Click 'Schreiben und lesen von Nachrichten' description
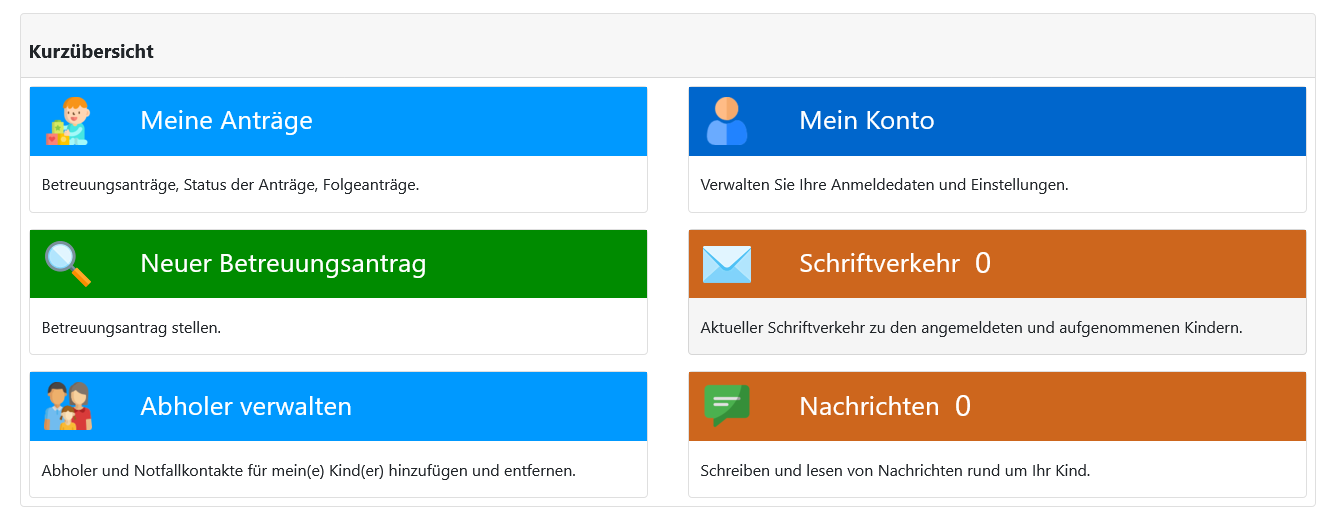Screen dimensions: 1333x524 895,470
